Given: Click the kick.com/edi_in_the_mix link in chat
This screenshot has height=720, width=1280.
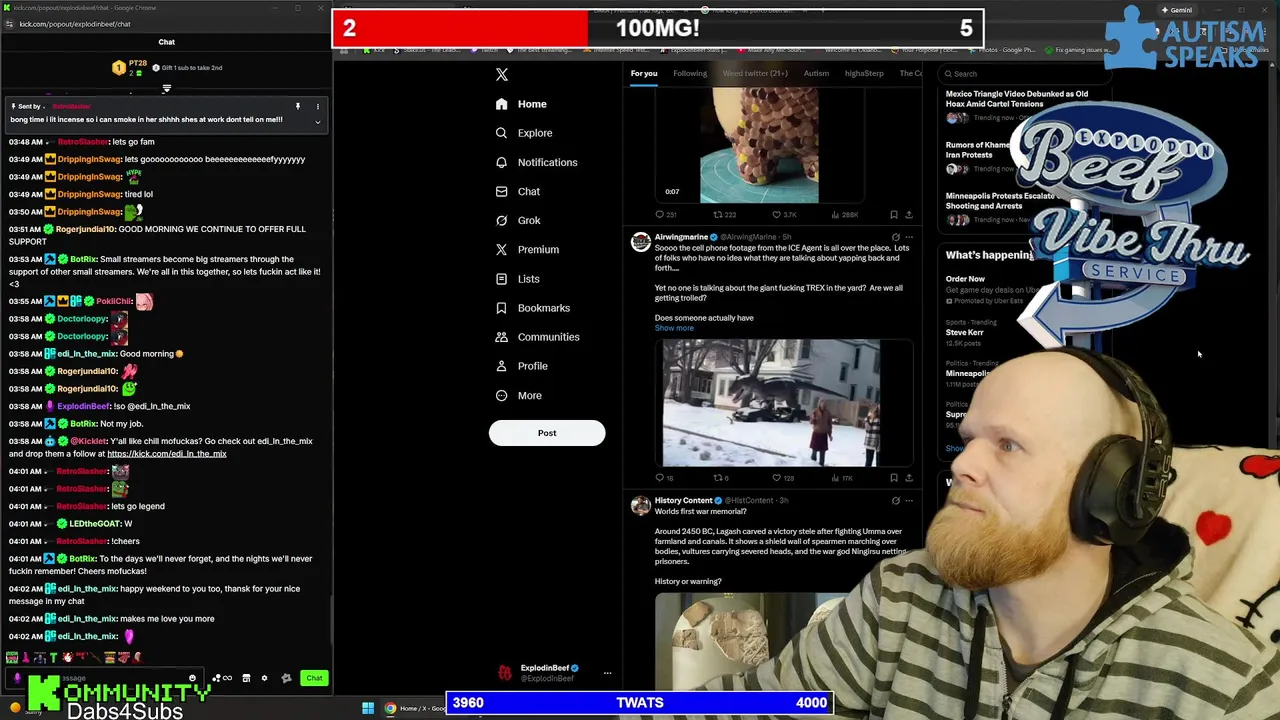Looking at the screenshot, I should point(167,454).
